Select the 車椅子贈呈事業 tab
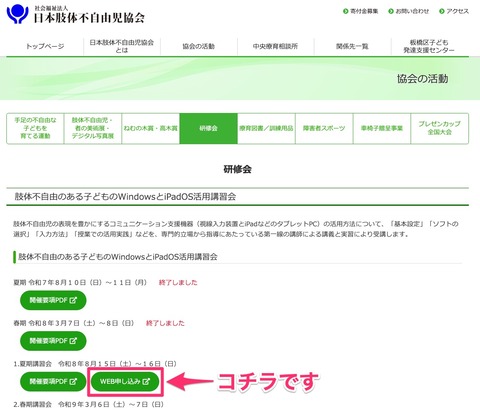This screenshot has width=480, height=418. [382, 128]
